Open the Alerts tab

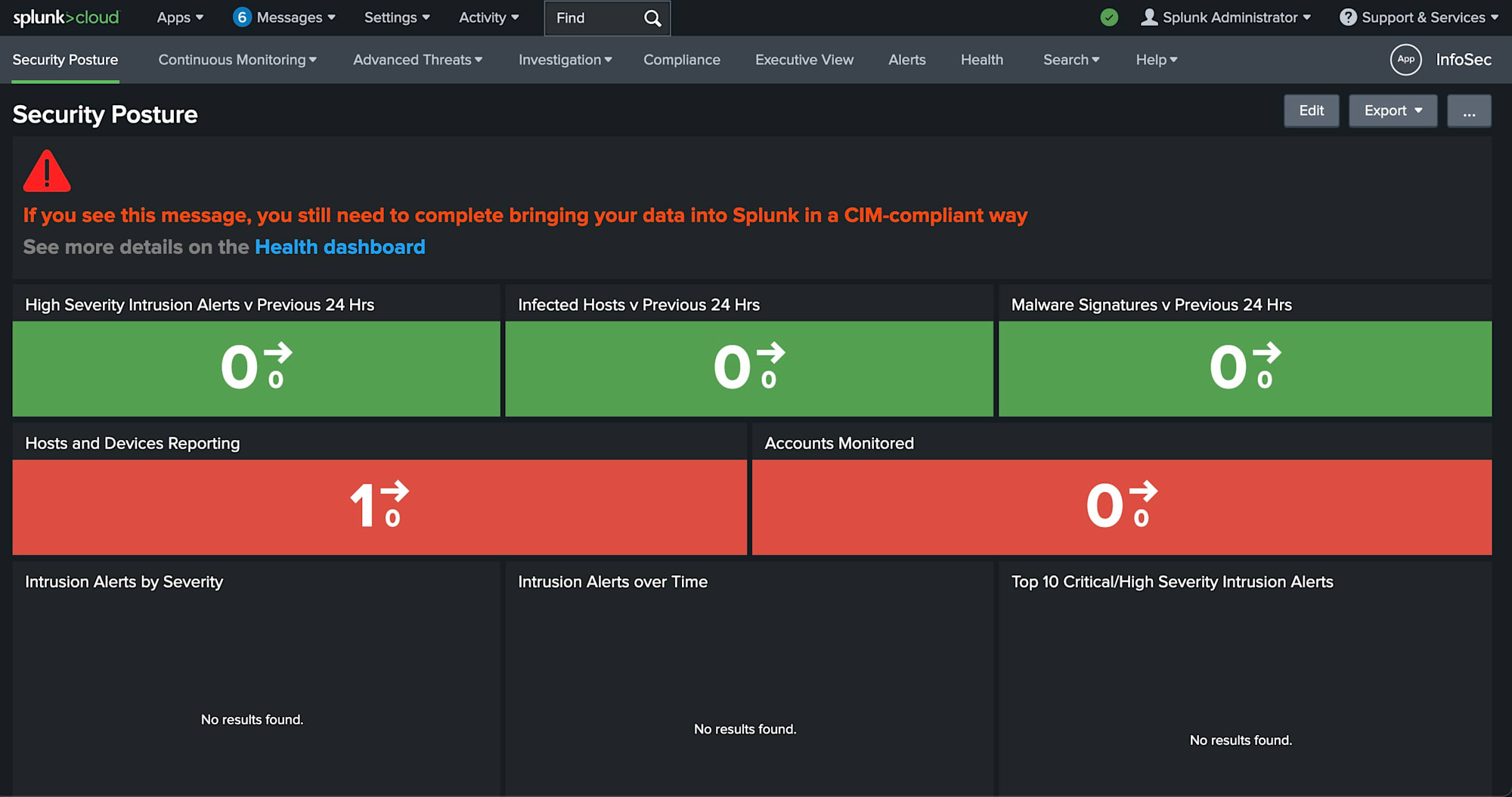click(x=906, y=60)
